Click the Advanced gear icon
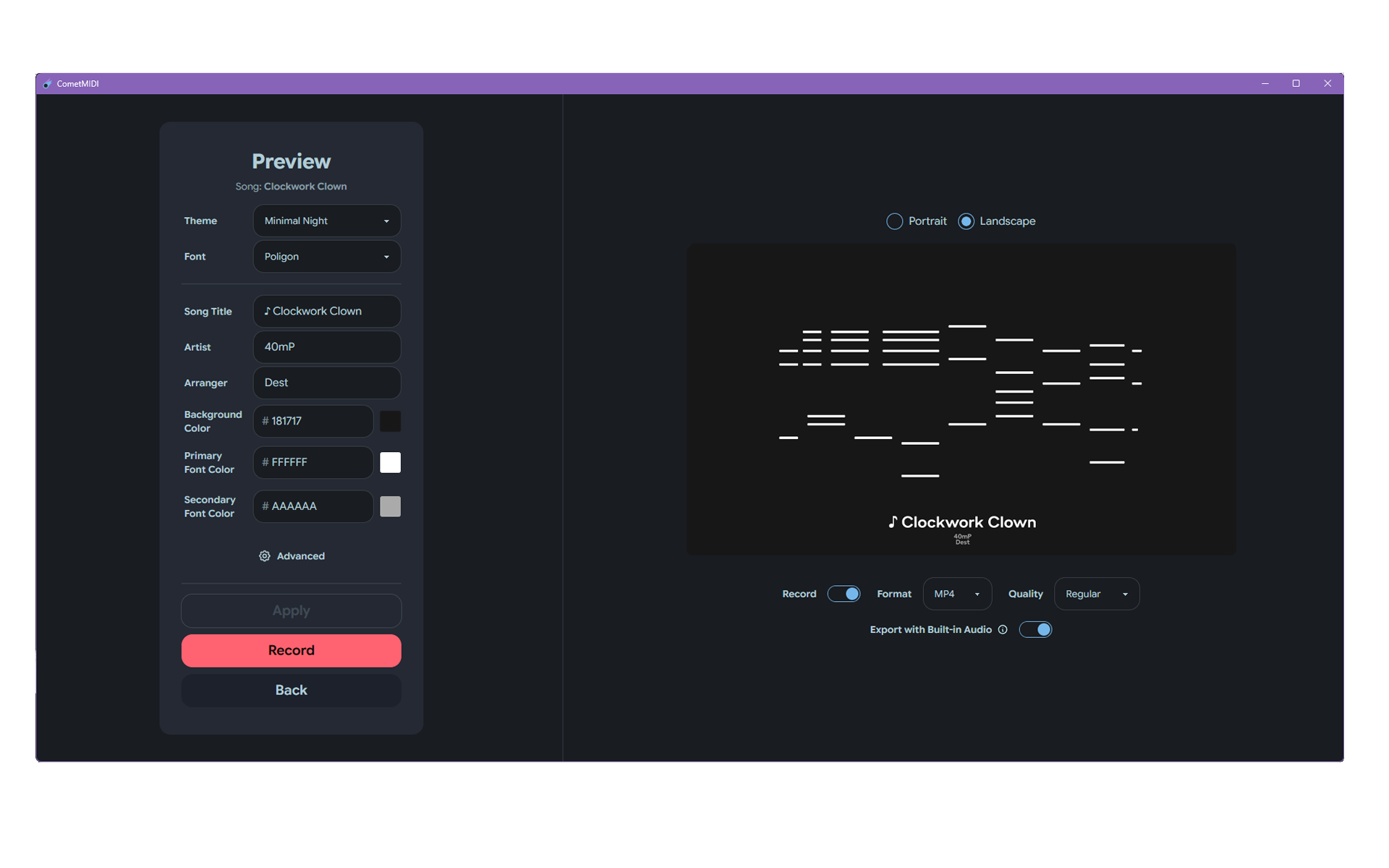 tap(265, 556)
